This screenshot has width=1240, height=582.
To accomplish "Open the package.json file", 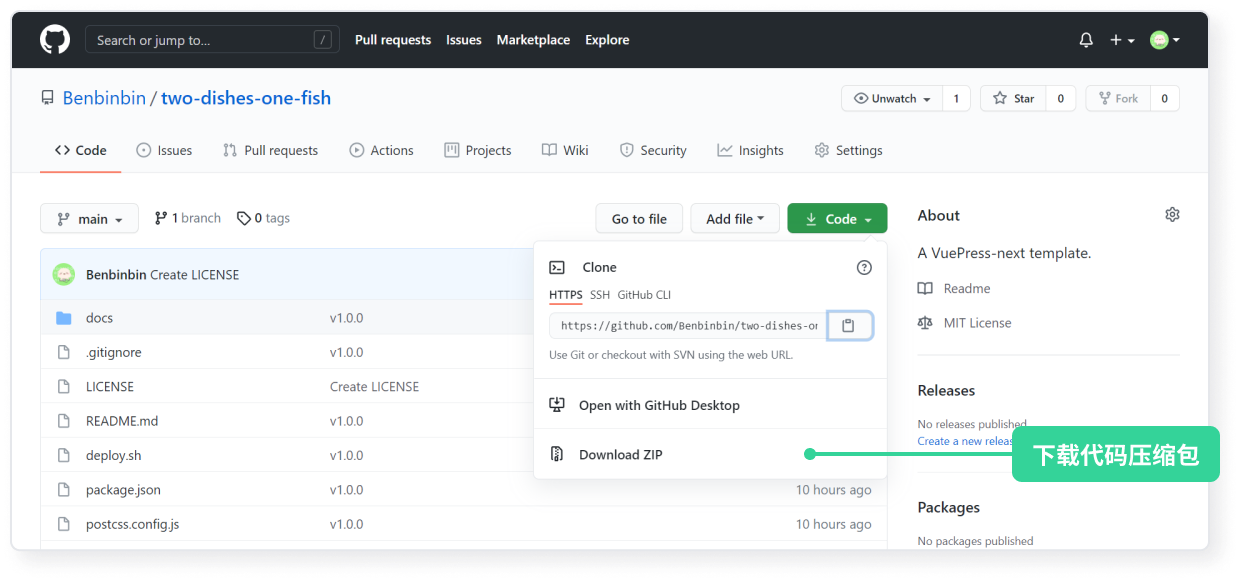I will [123, 490].
